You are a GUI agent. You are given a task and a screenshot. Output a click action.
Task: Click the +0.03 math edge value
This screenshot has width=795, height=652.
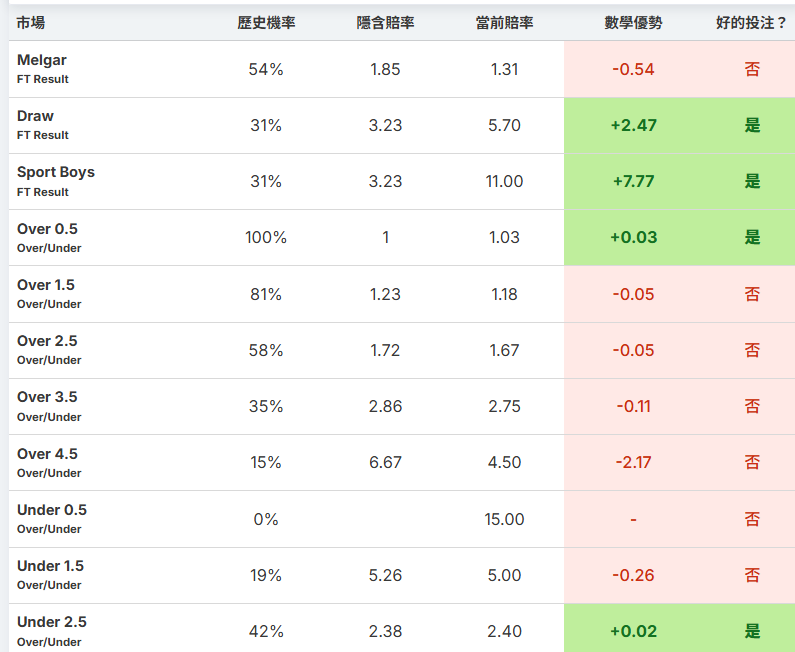tap(633, 237)
